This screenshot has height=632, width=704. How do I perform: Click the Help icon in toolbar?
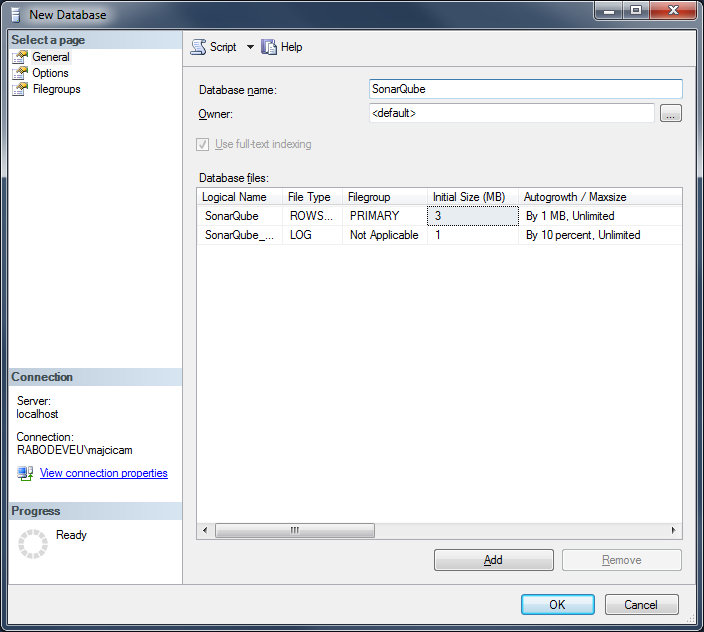268,47
